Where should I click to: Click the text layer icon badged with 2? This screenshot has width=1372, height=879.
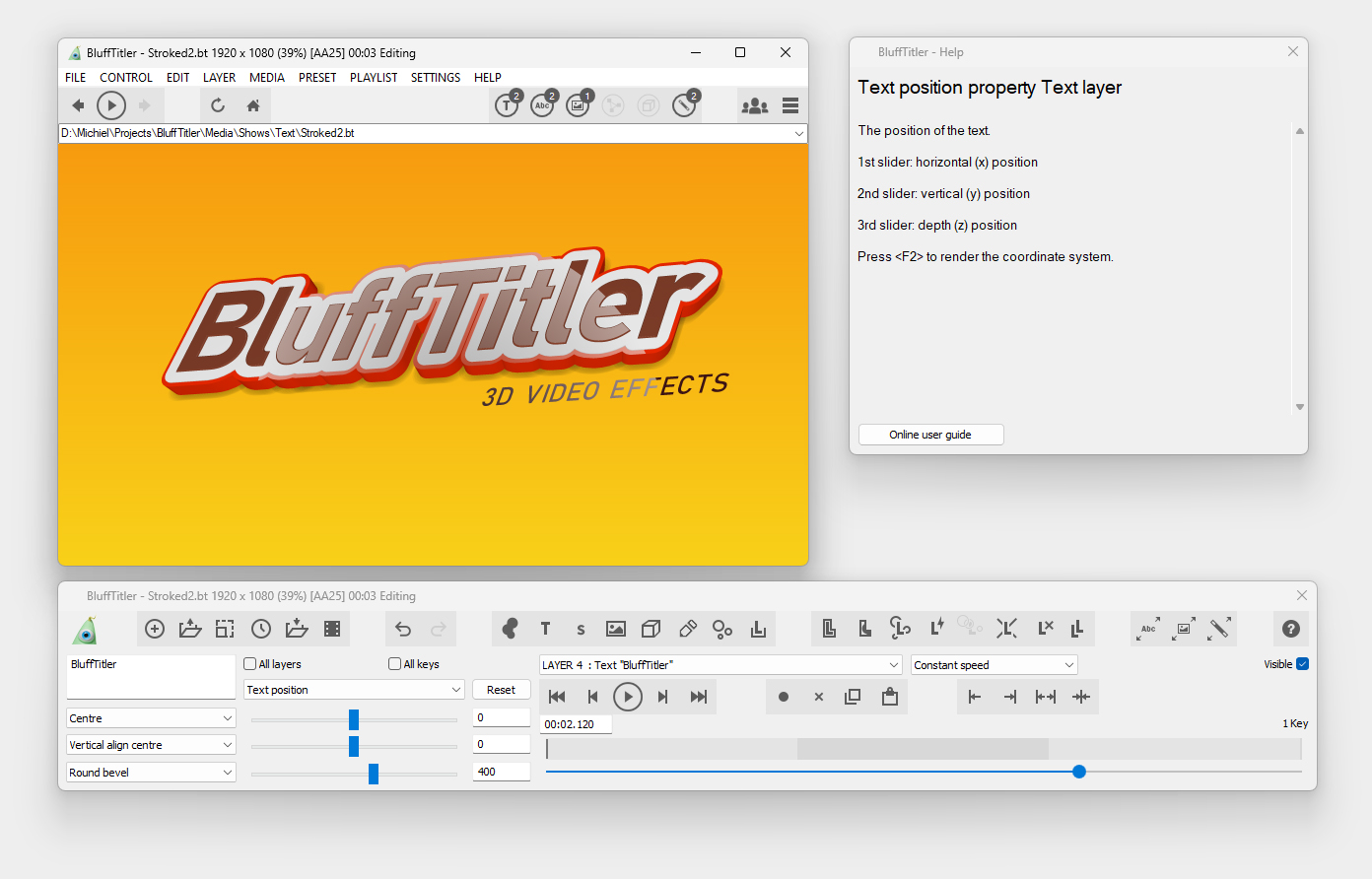tap(508, 104)
